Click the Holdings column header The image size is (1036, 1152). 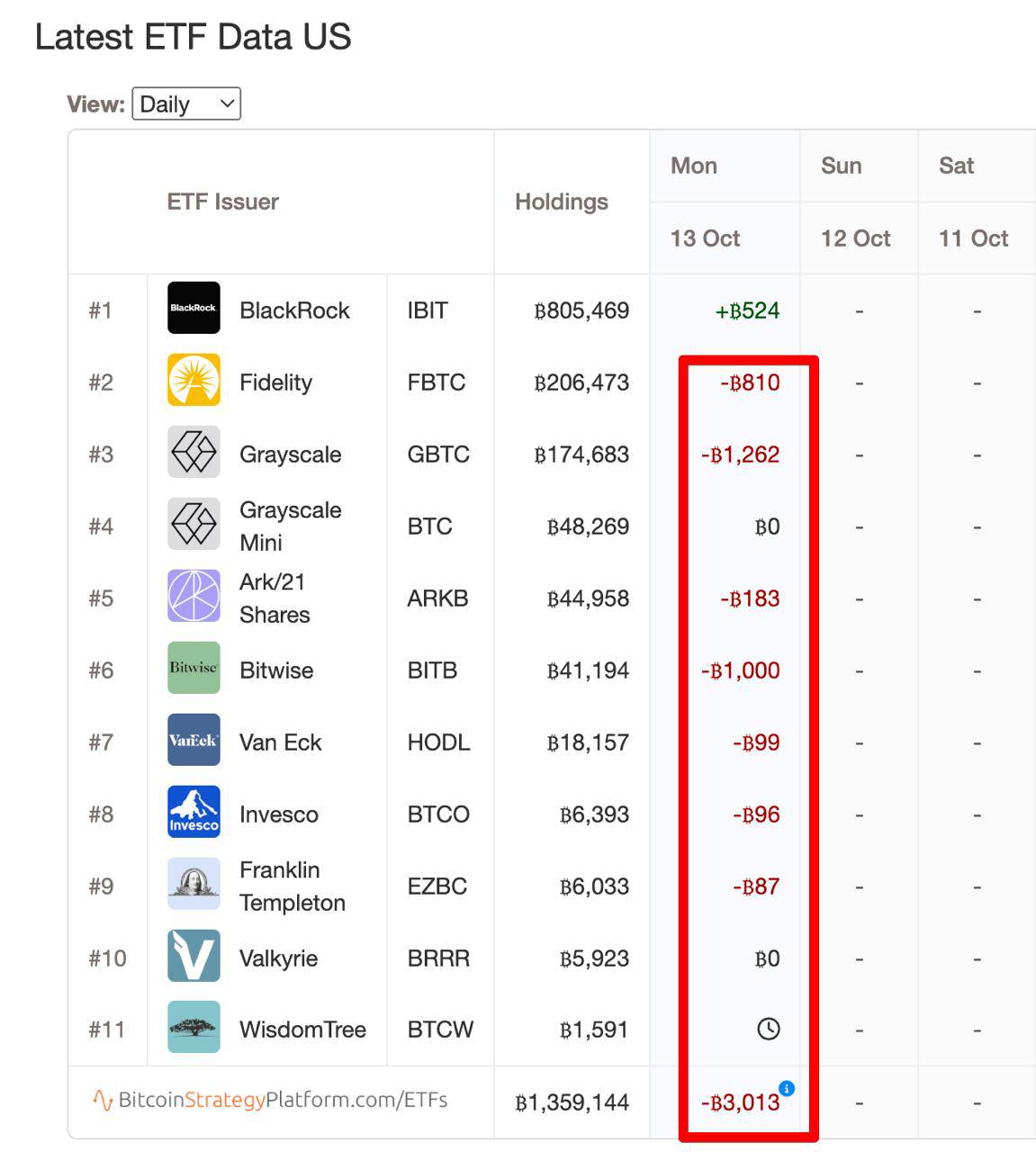561,202
